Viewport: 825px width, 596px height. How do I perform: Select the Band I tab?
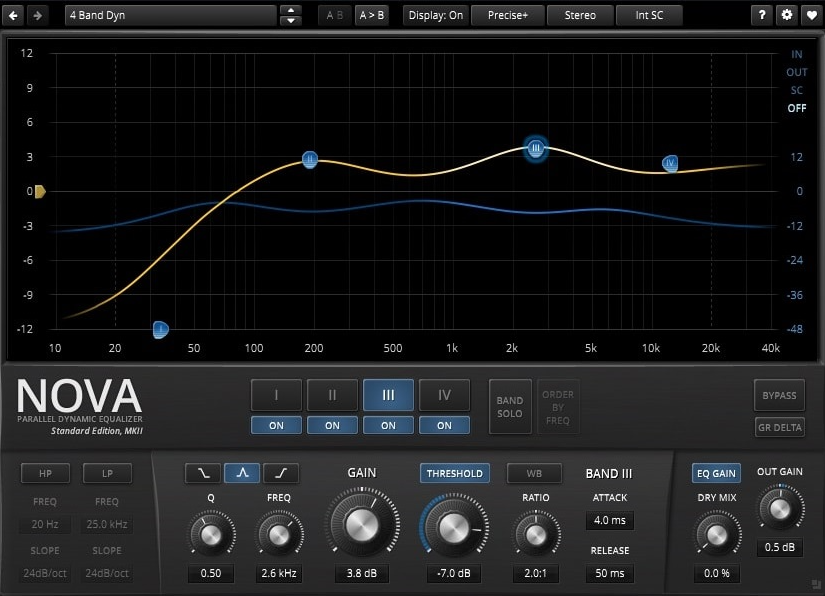pos(276,395)
